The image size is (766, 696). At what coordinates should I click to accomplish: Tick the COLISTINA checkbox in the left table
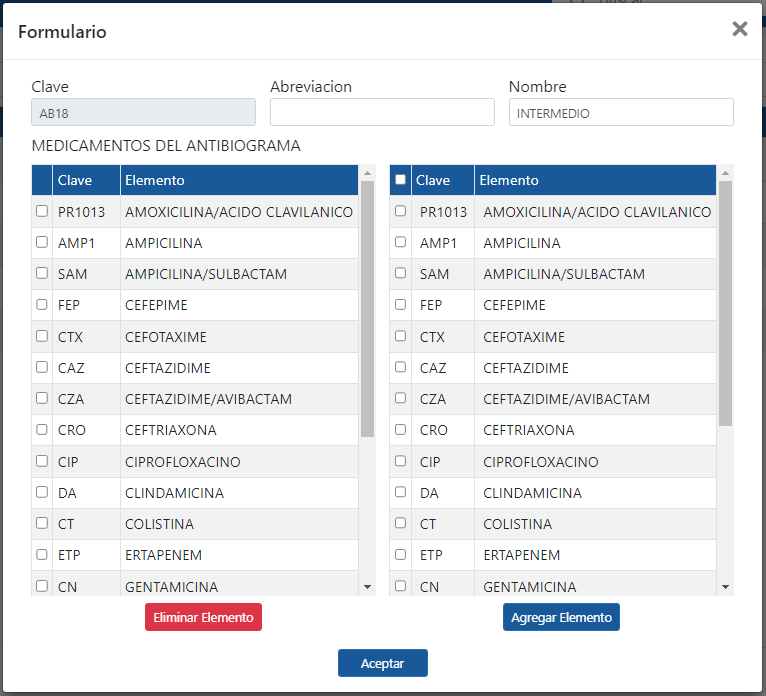(42, 523)
